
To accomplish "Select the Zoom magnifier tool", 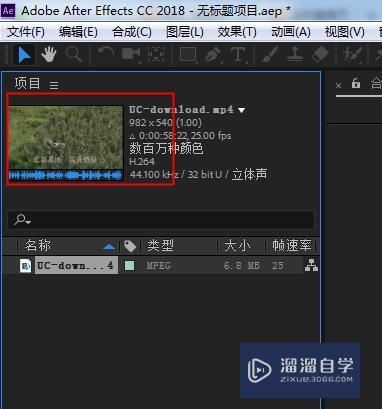I will (x=74, y=54).
